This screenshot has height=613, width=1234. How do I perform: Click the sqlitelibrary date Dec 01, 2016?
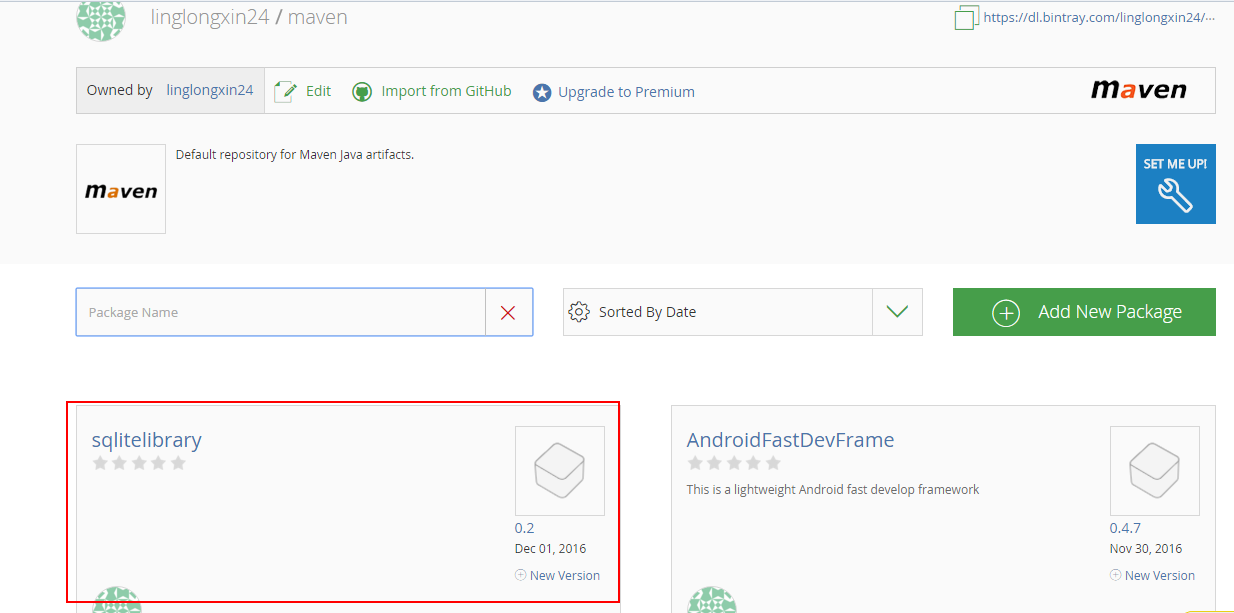click(551, 549)
